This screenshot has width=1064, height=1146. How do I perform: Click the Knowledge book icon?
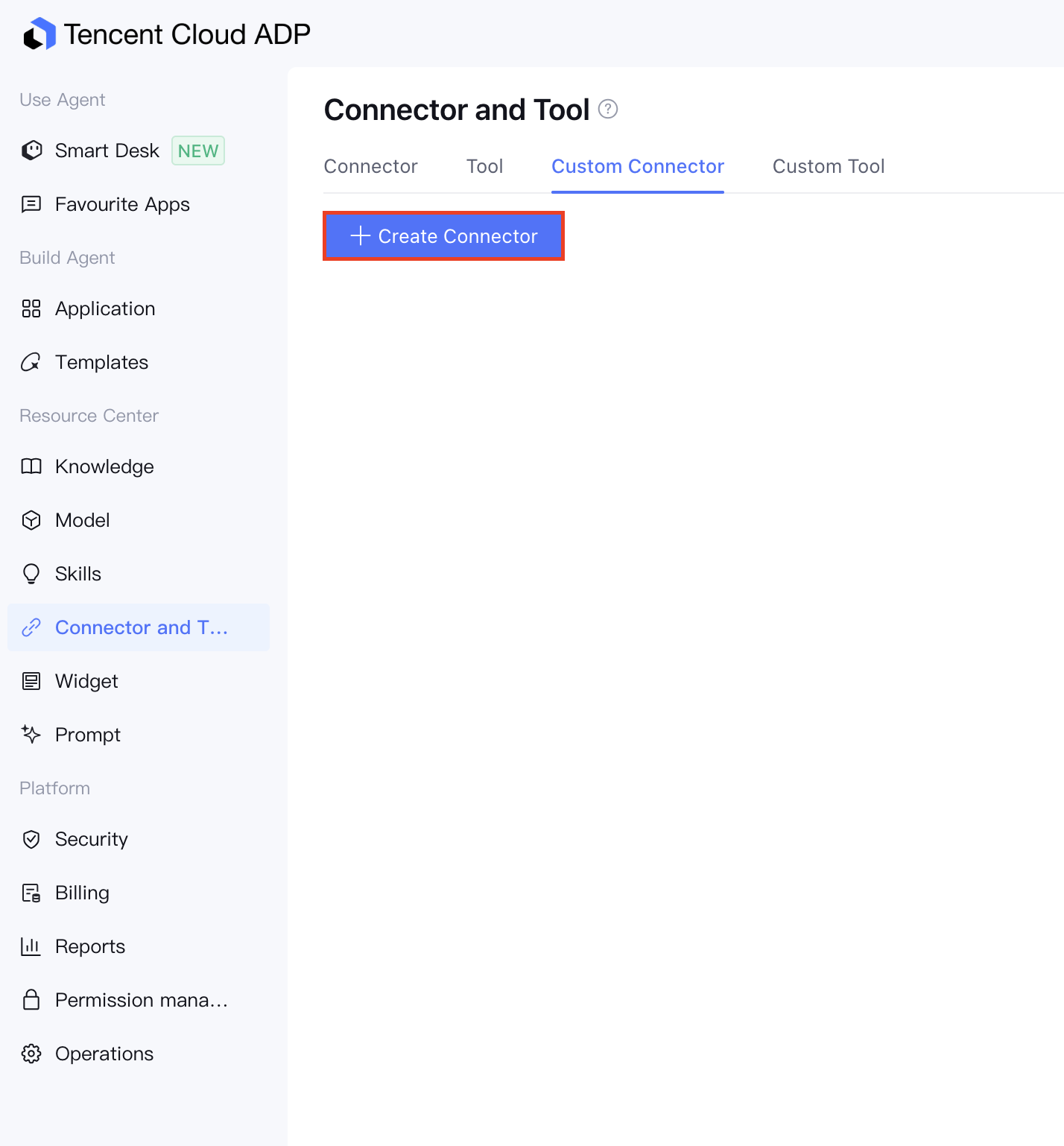[31, 466]
